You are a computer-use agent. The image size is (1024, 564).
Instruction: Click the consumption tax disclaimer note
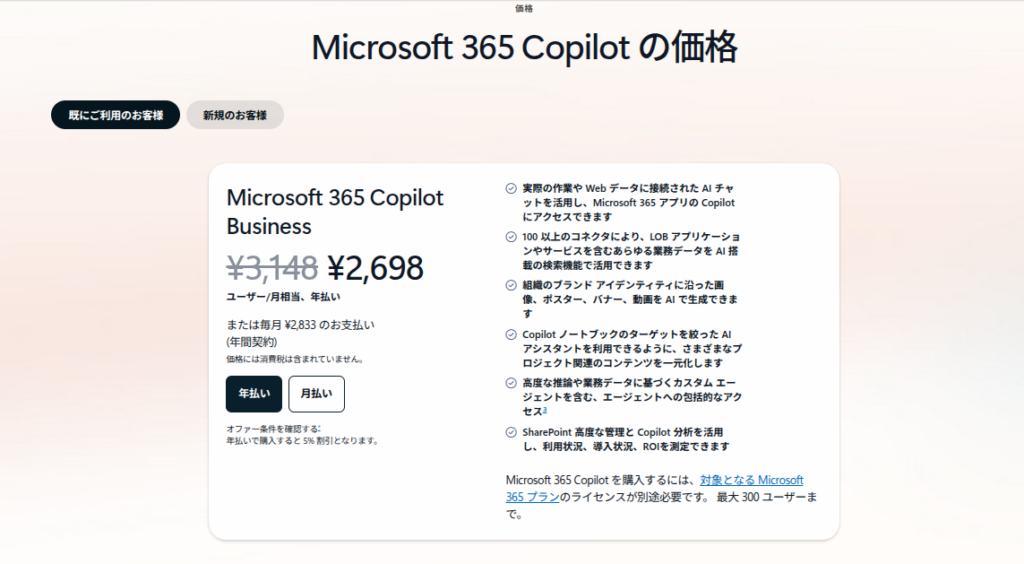click(294, 358)
